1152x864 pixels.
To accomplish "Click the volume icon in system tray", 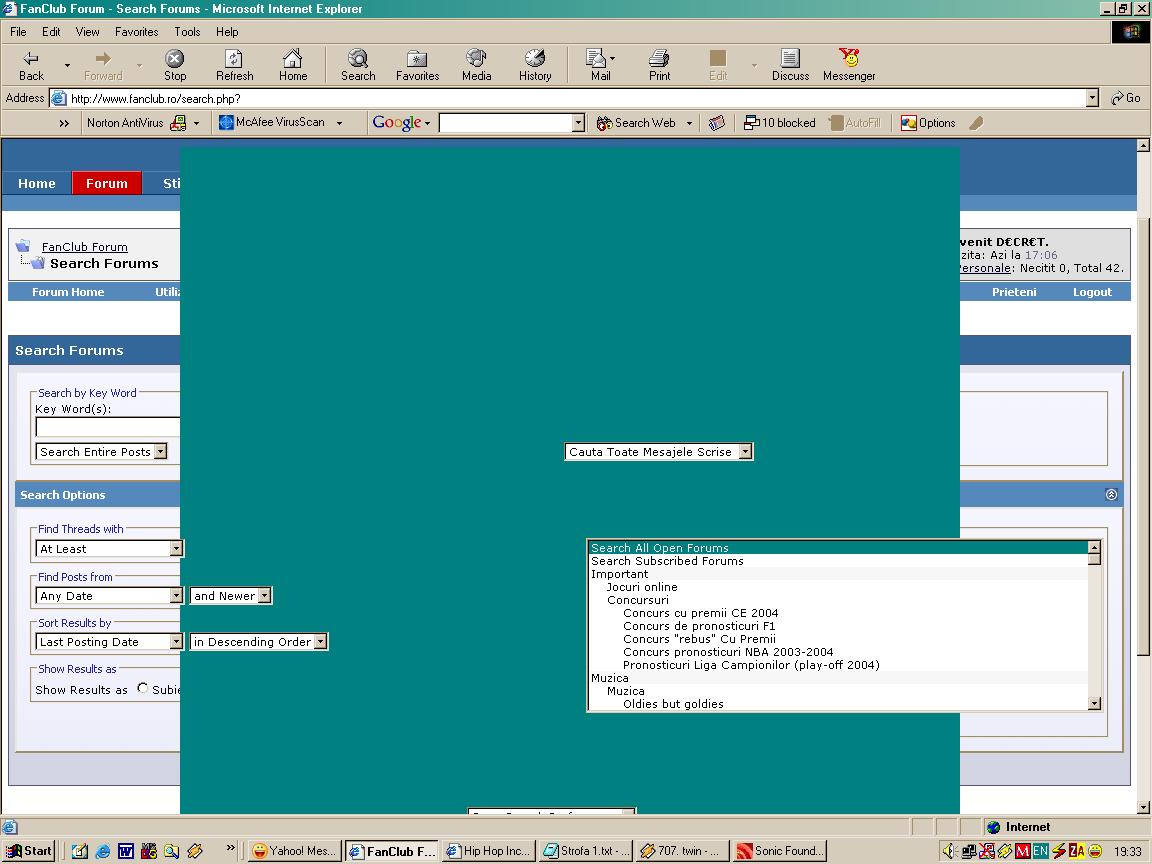I will [949, 851].
